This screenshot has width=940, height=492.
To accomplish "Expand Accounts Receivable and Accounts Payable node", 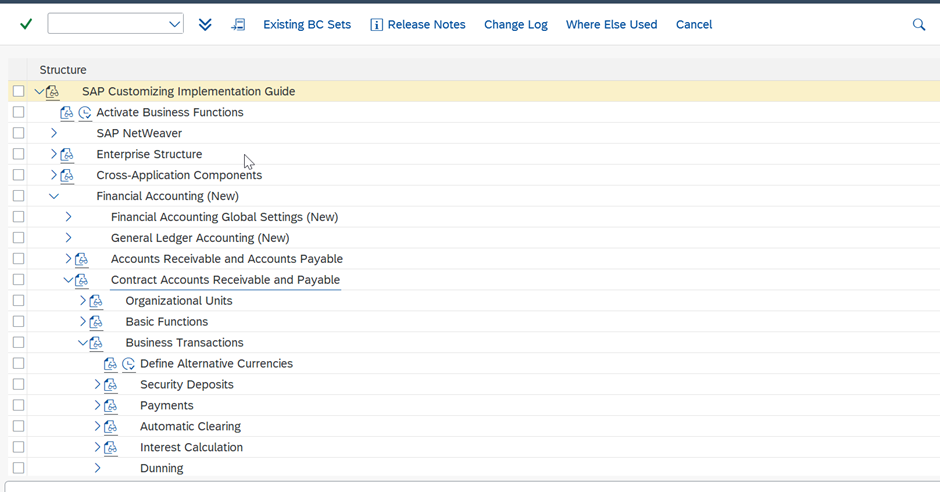I will (x=68, y=259).
